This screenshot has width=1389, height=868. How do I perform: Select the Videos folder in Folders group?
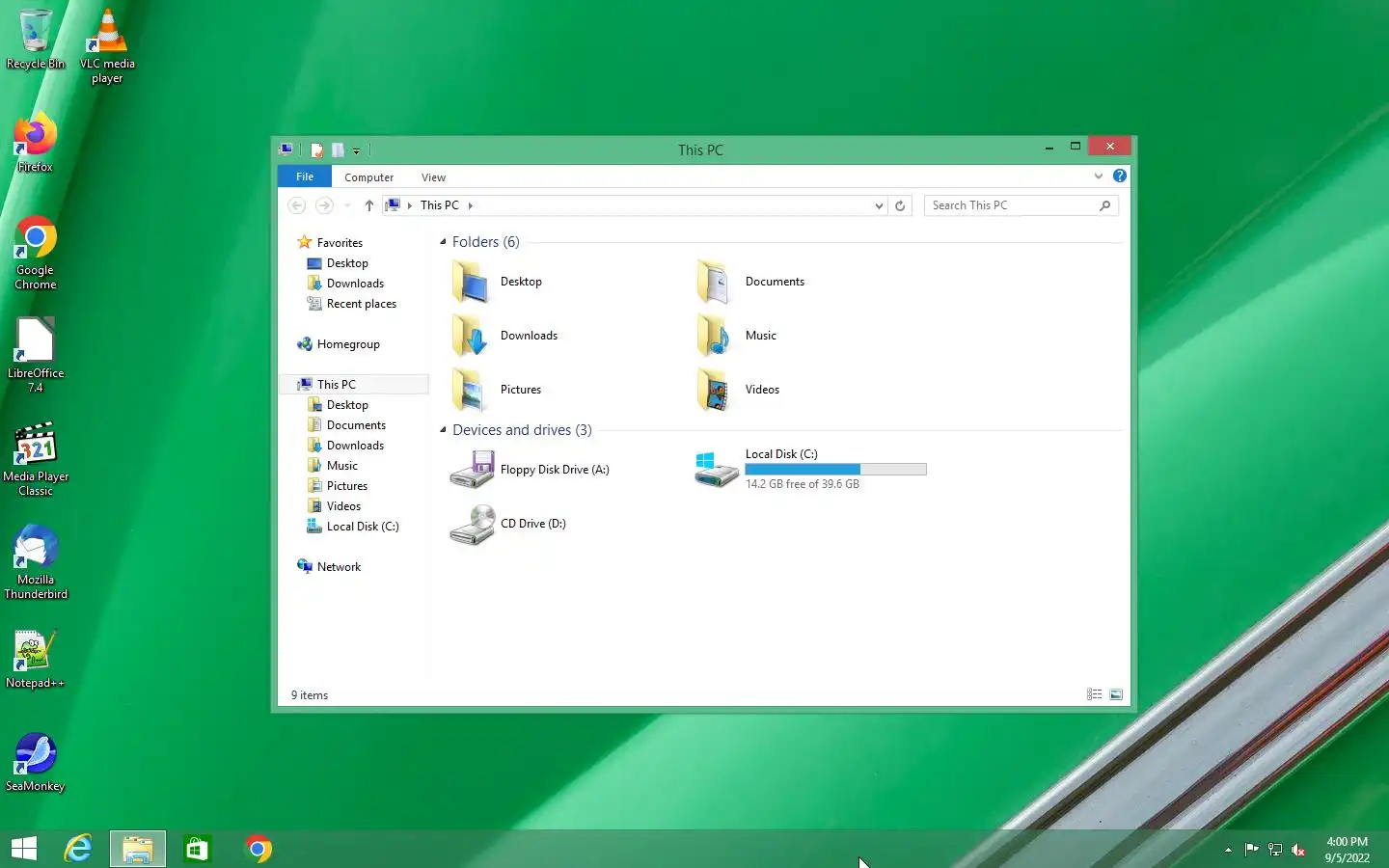(x=739, y=390)
